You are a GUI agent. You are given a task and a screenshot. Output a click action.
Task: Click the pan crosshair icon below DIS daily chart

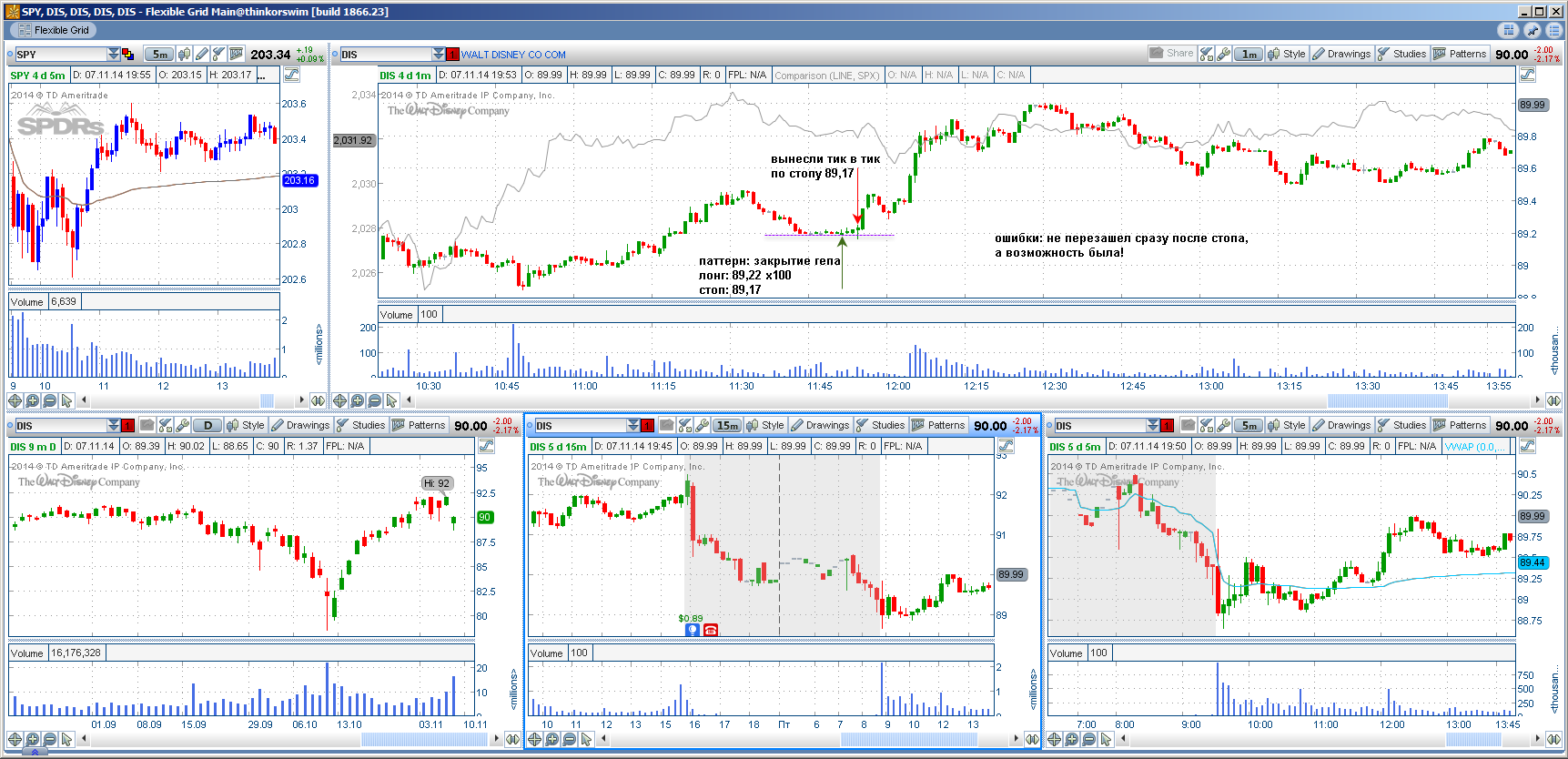(x=15, y=739)
